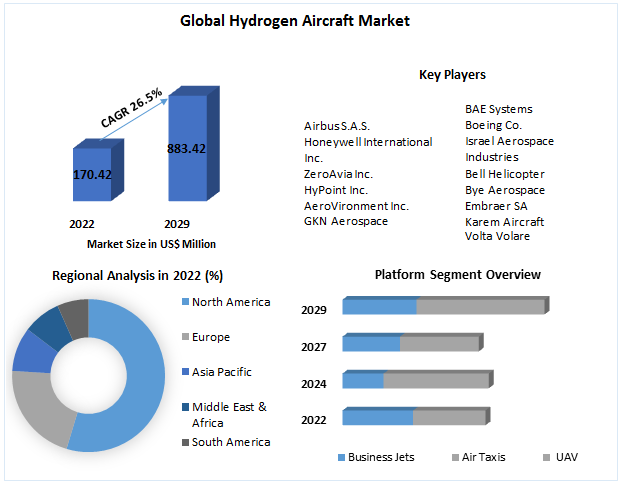
Task: Click the South America legend color square
Action: tap(184, 442)
